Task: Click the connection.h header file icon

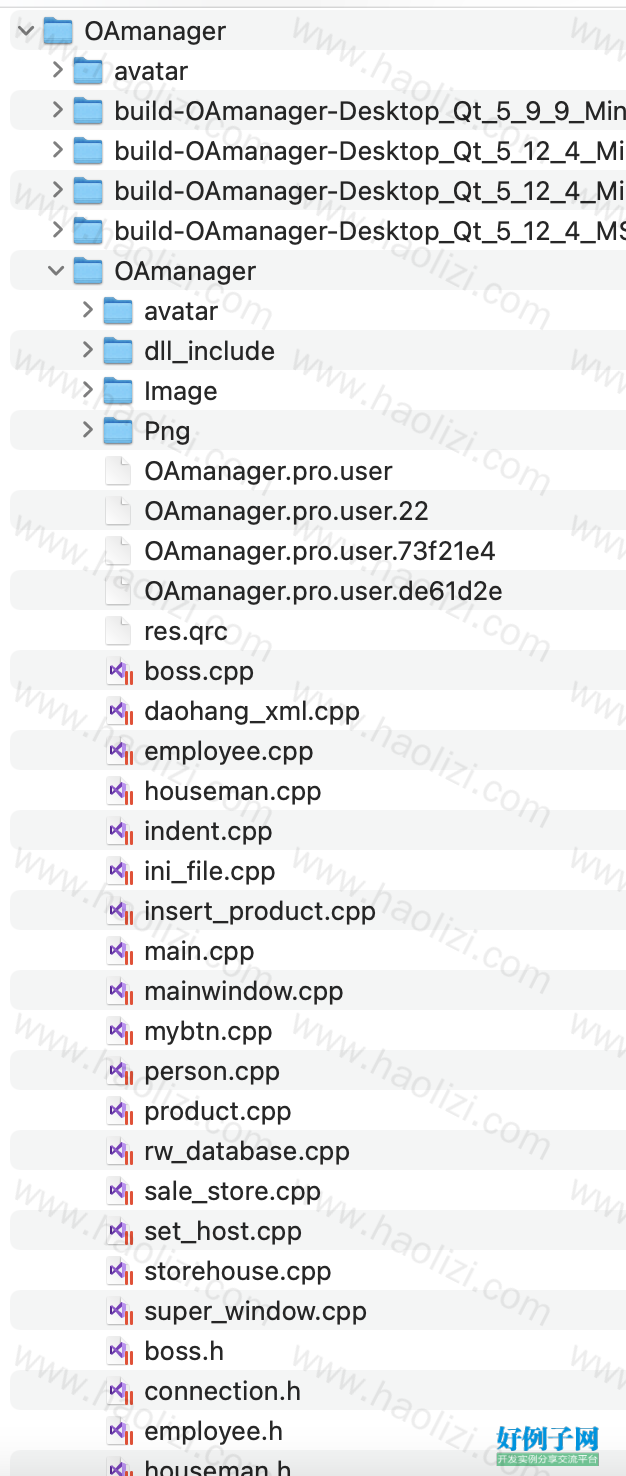Action: 120,1391
